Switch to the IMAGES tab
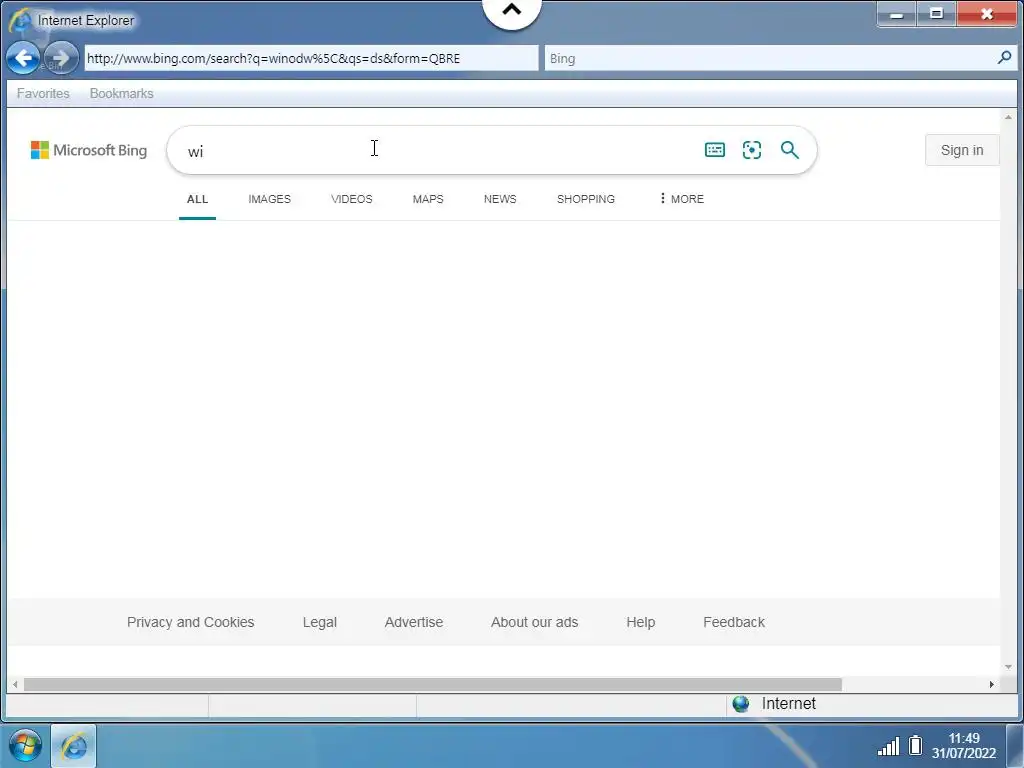1024x768 pixels. (x=269, y=199)
